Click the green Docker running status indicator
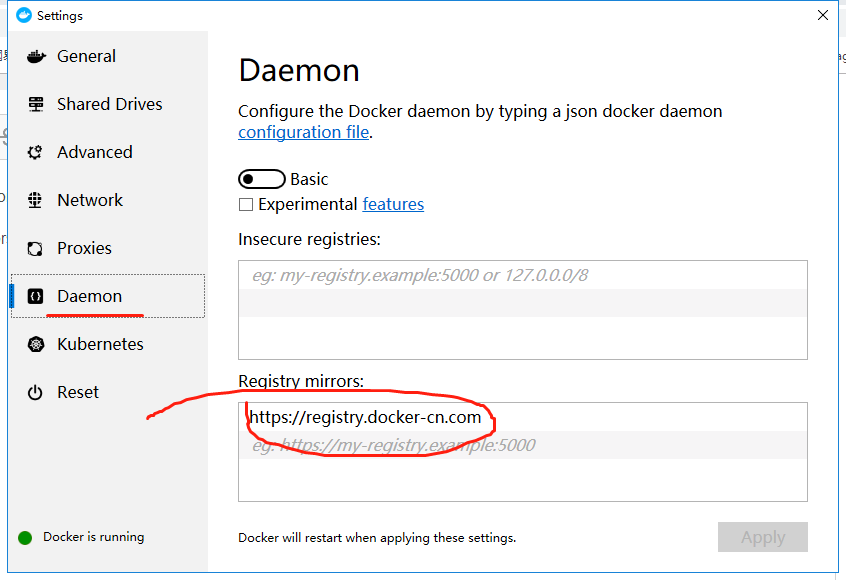 [x=25, y=537]
